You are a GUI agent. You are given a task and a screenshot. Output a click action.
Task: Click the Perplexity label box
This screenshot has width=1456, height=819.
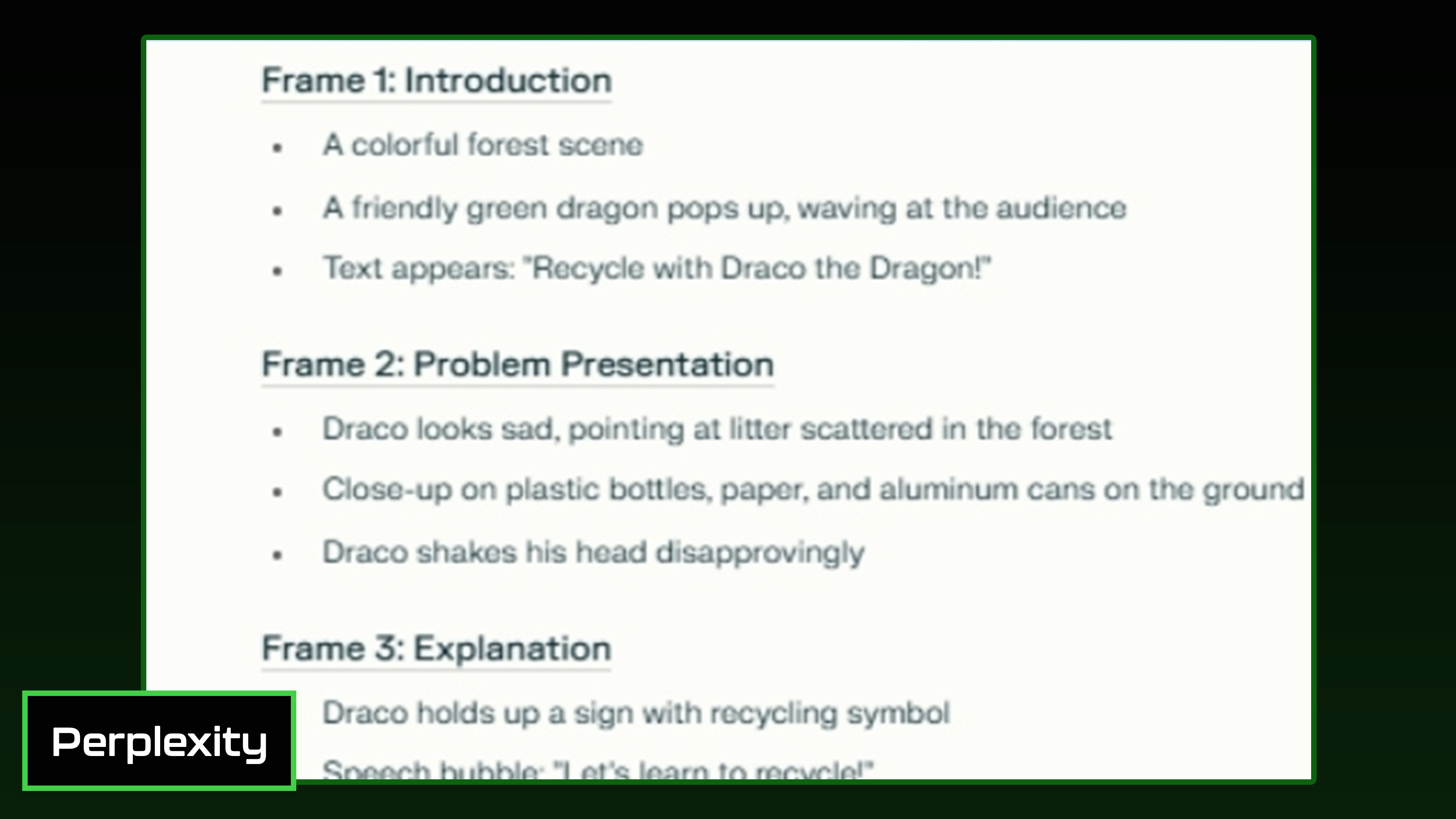coord(159,740)
